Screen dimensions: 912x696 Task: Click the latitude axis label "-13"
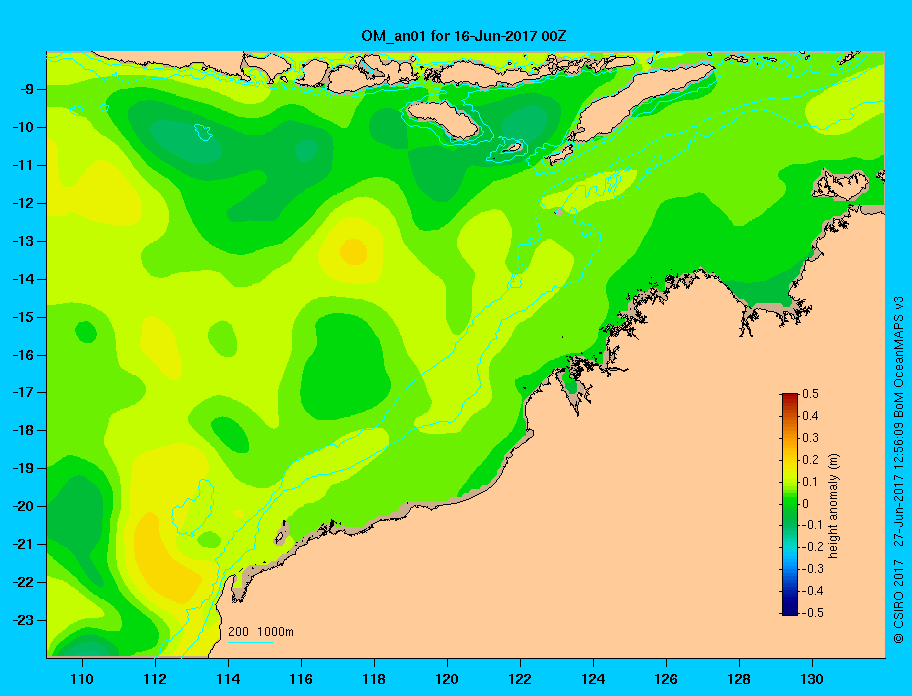click(x=22, y=241)
